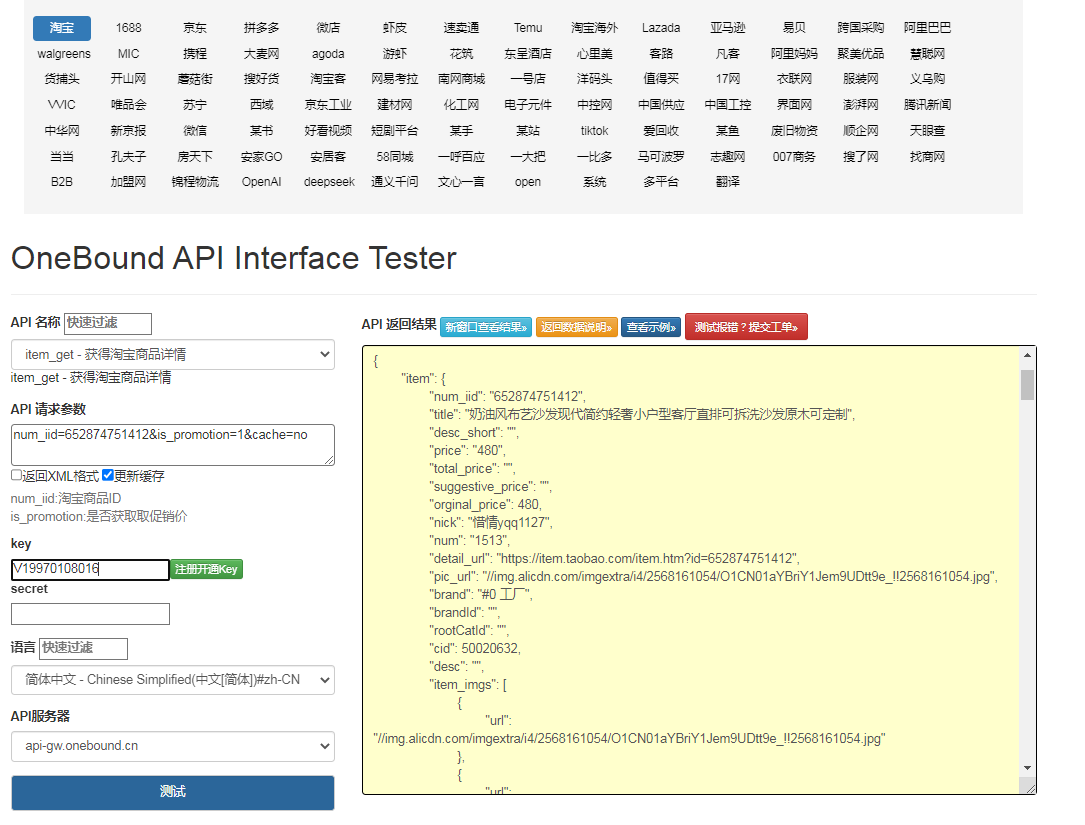This screenshot has height=825, width=1085.
Task: Open the 文心一言 platform link
Action: point(461,182)
